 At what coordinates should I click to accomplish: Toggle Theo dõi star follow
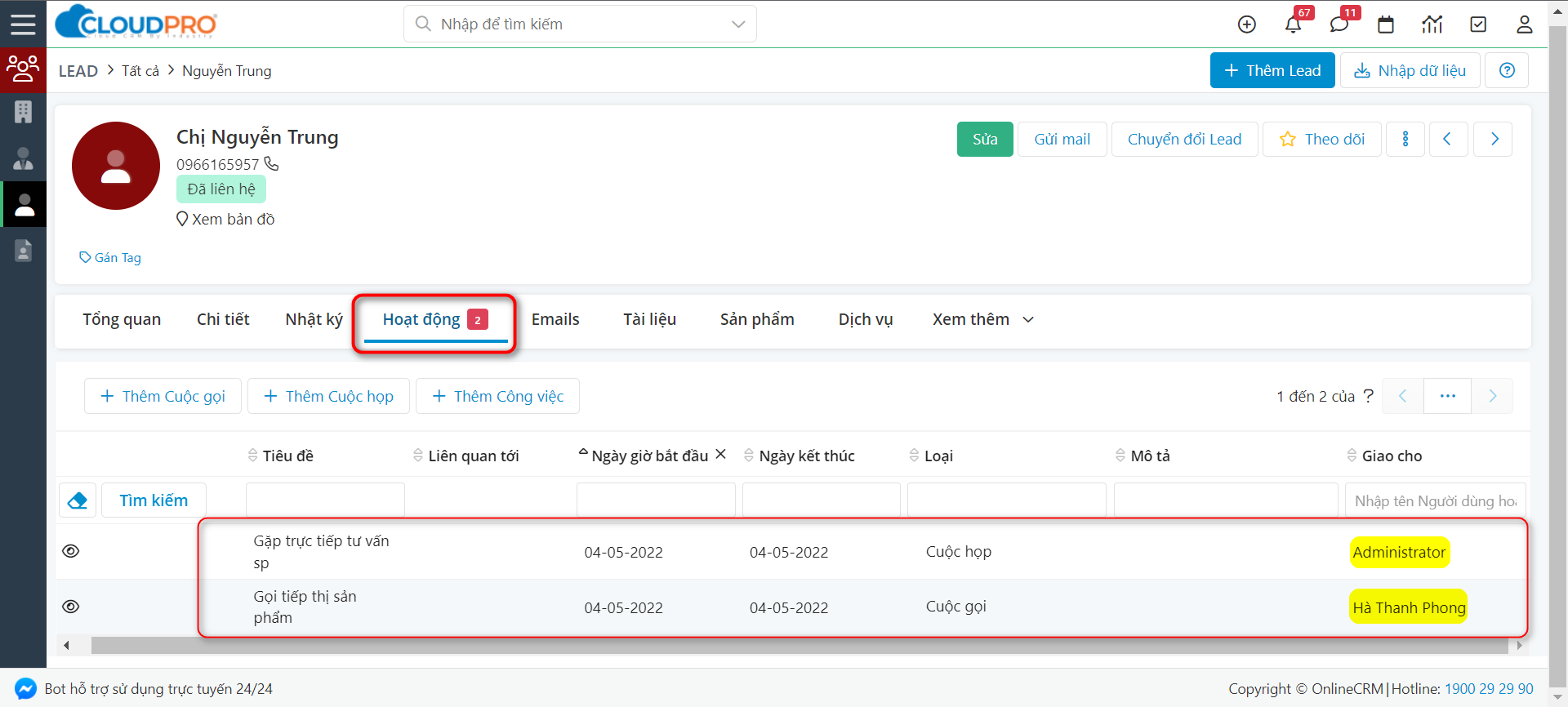point(1322,139)
